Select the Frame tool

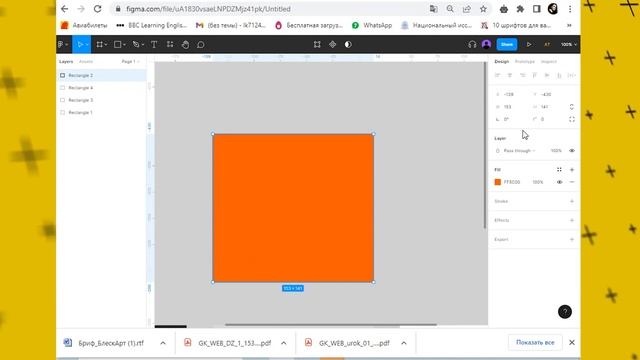click(x=99, y=44)
